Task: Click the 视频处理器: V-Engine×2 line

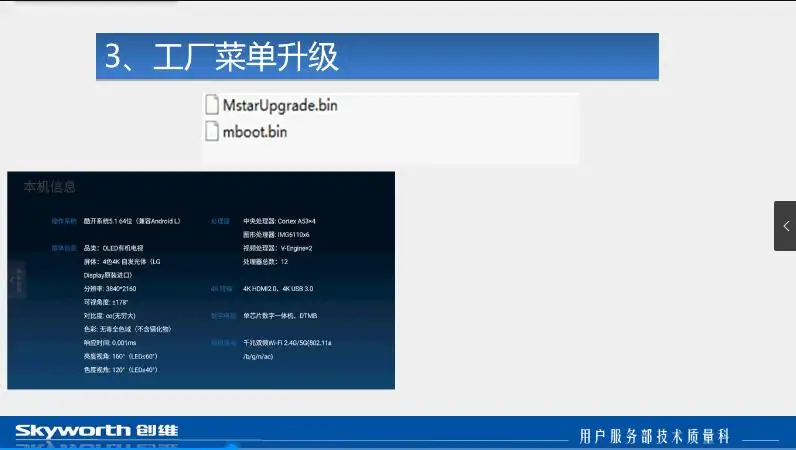Action: click(278, 248)
